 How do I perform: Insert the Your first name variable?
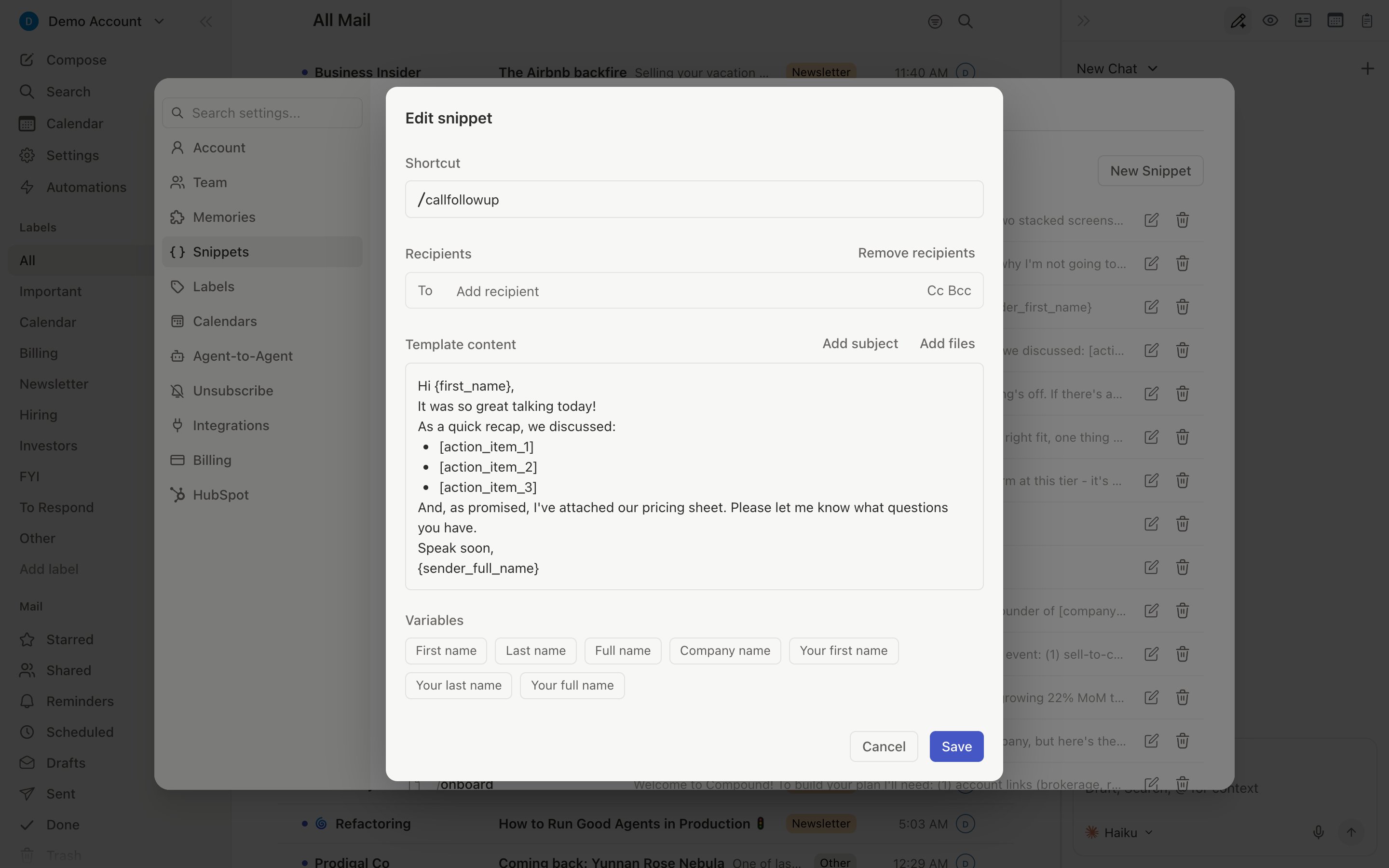click(843, 651)
